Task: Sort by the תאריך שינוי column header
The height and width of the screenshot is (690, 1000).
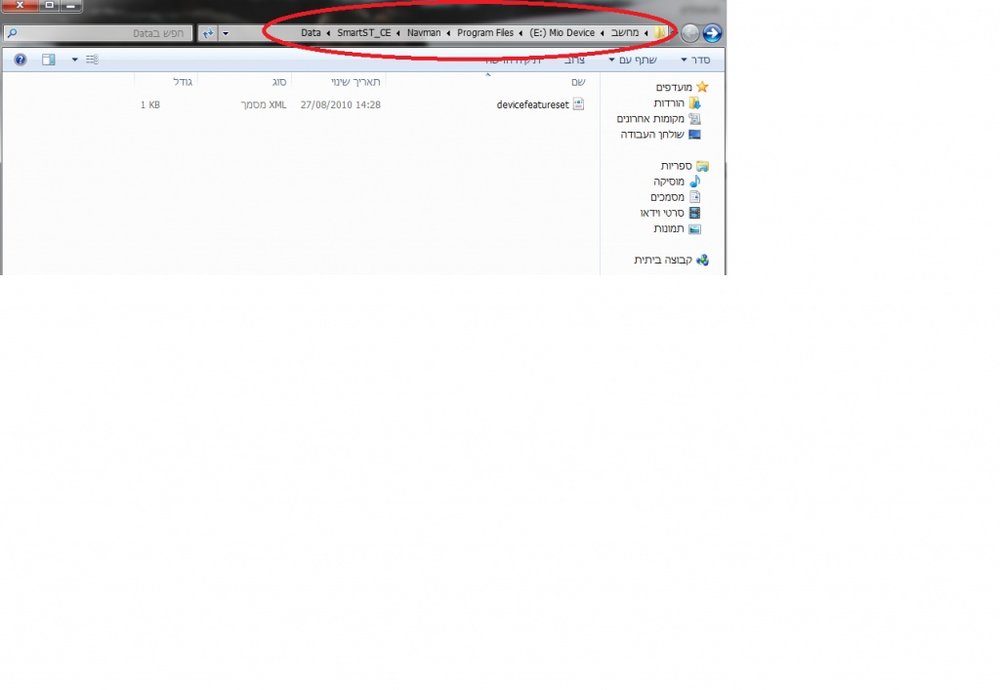Action: [355, 82]
